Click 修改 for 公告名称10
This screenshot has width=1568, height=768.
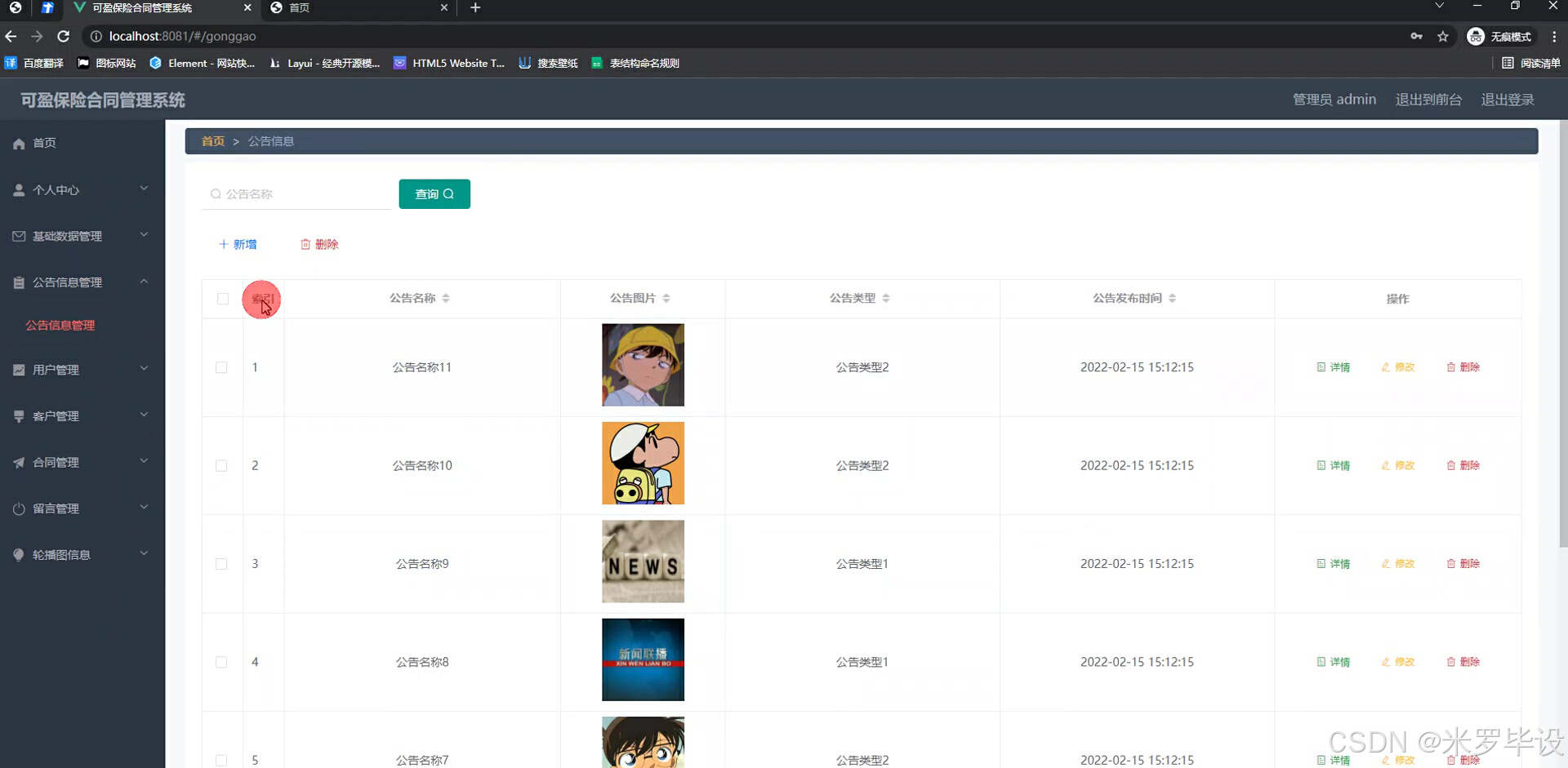point(1398,465)
